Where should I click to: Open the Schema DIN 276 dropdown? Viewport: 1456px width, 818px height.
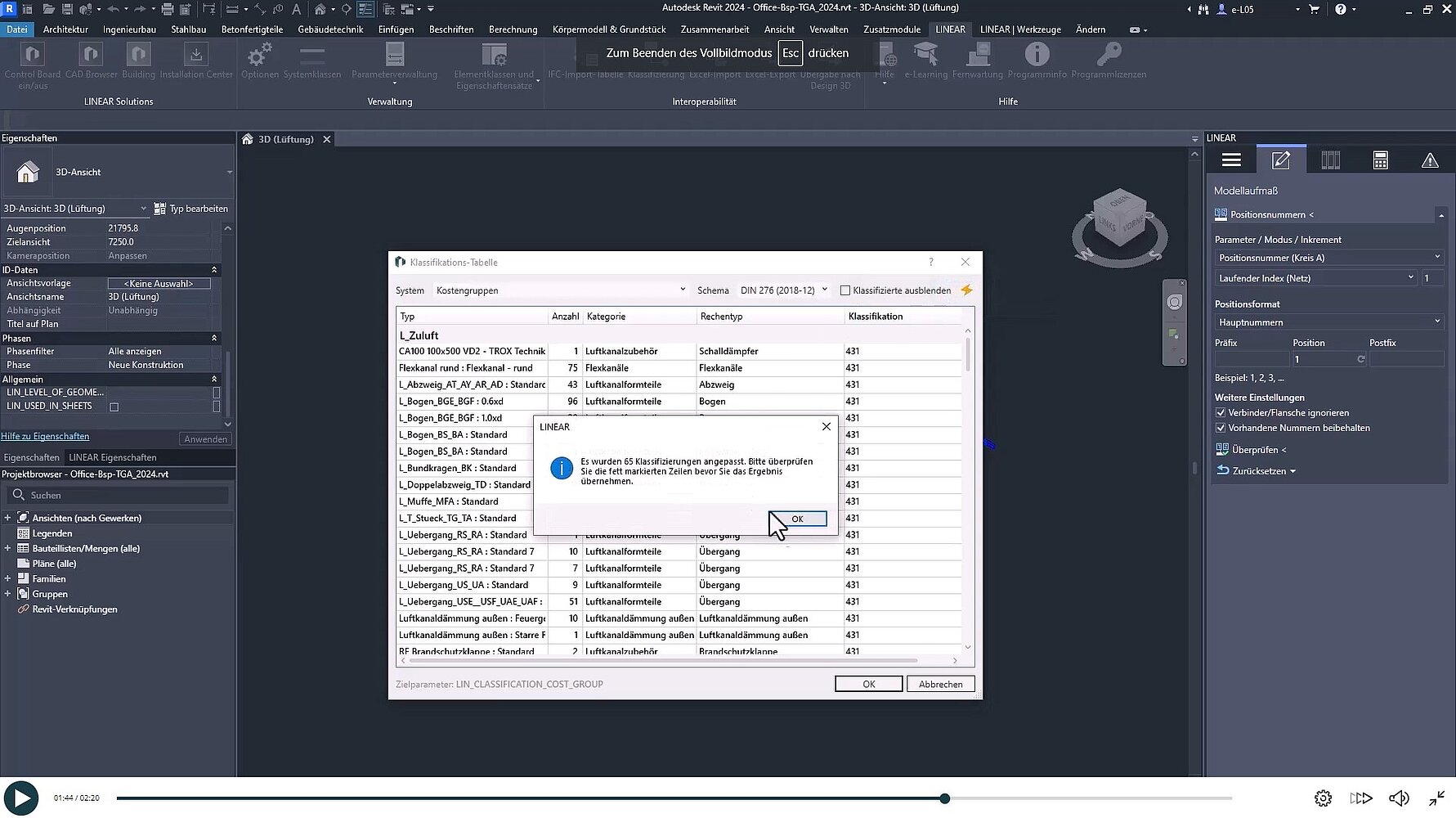tap(784, 290)
